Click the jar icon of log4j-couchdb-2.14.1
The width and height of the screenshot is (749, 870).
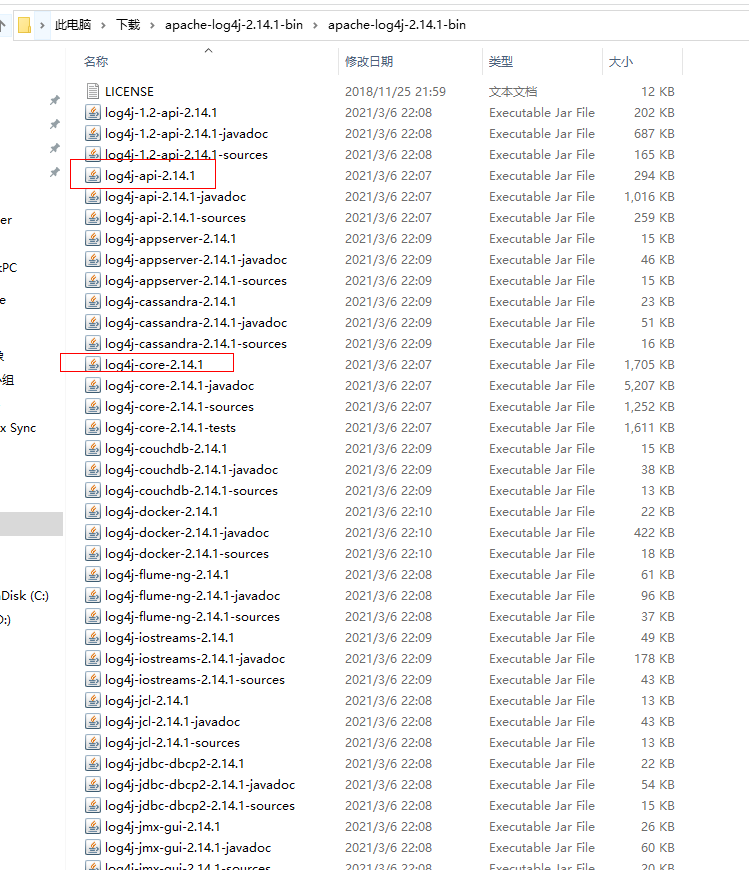[93, 448]
